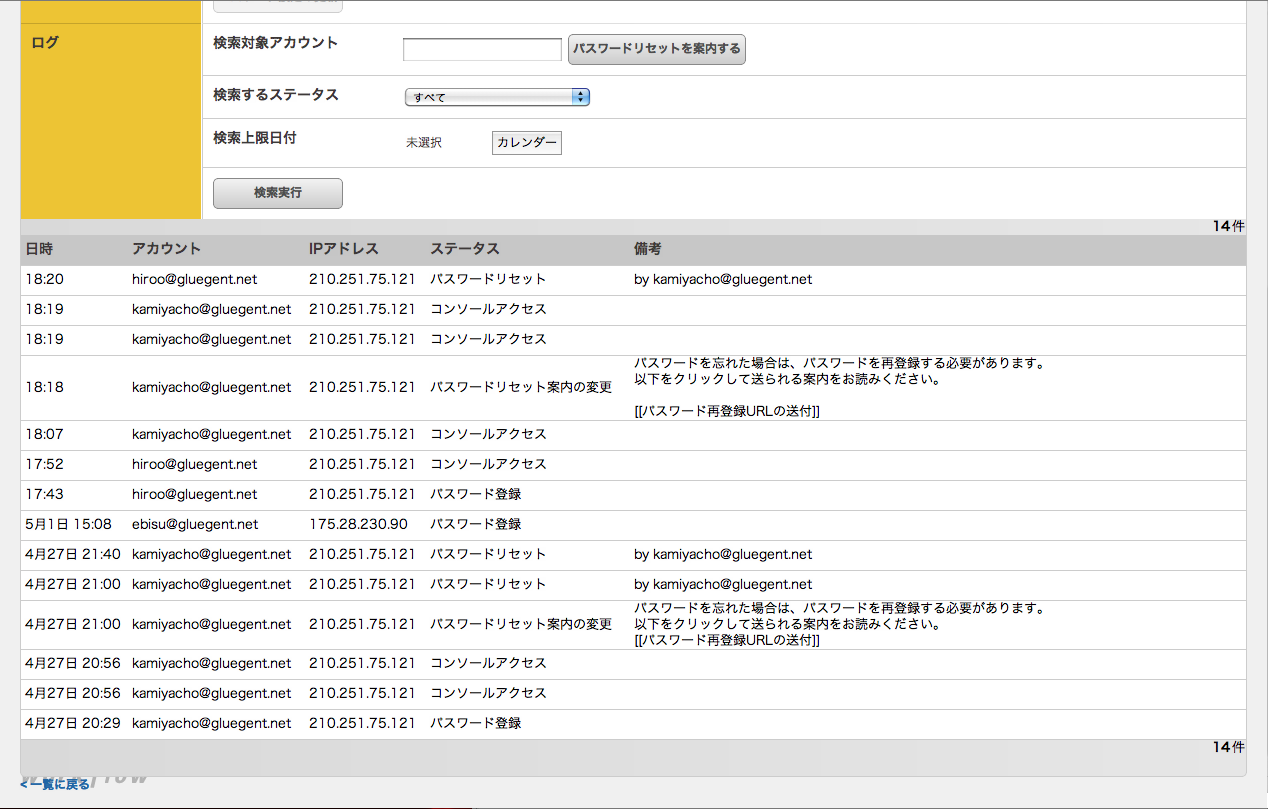Open the first パスワード再登録URLの送付 link
The width and height of the screenshot is (1268, 809).
click(x=728, y=410)
